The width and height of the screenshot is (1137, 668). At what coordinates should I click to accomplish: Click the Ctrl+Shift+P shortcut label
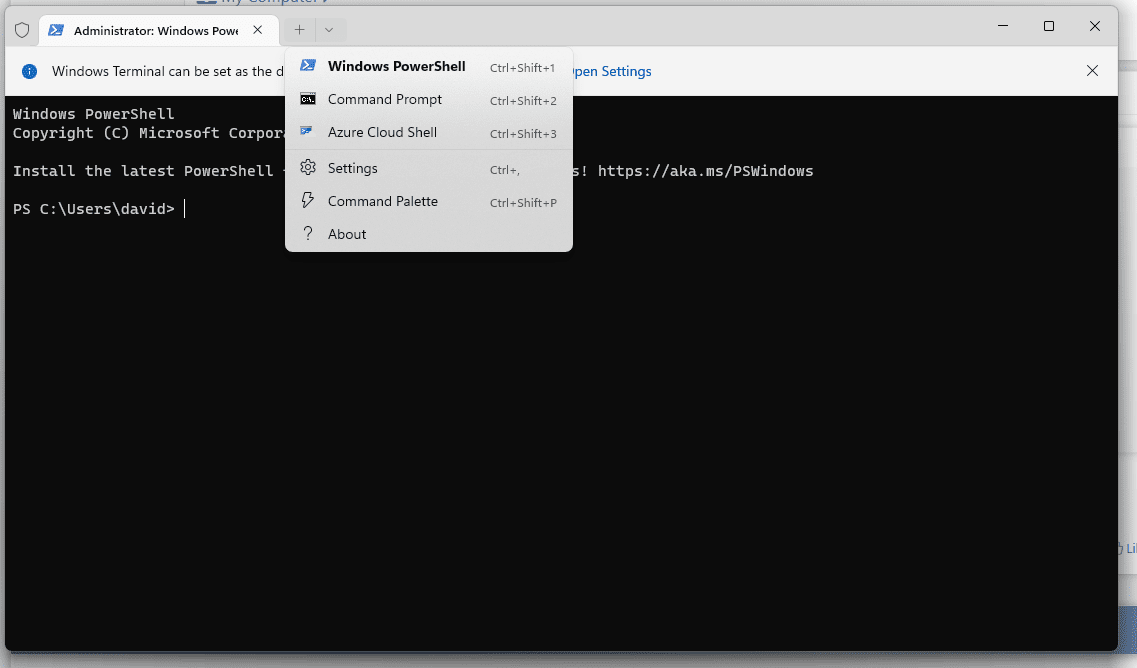(523, 202)
